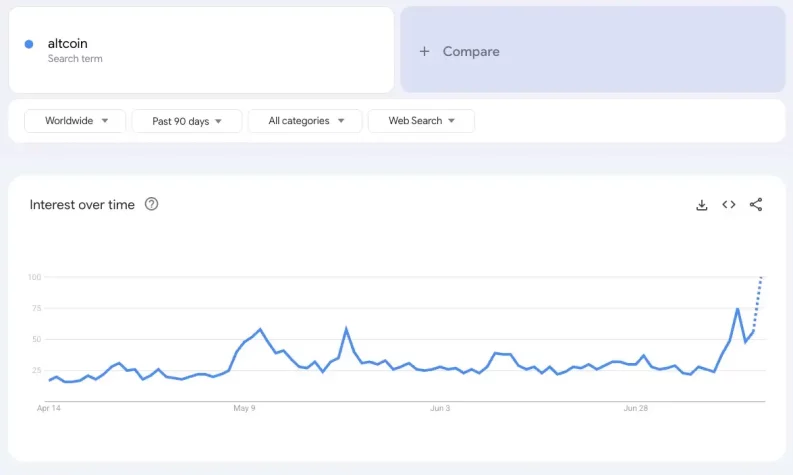Click the Apr 14 date label
The height and width of the screenshot is (475, 793).
48,408
